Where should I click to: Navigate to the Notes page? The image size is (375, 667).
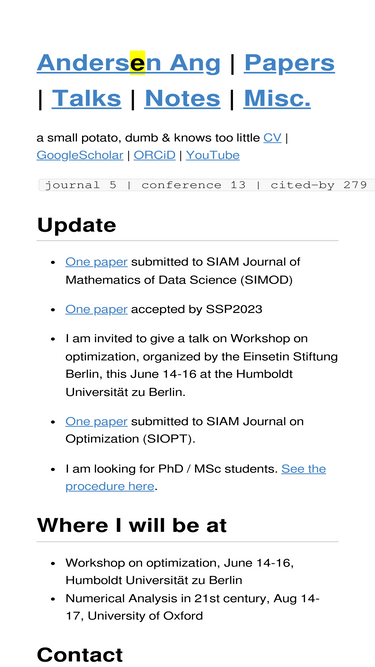coord(182,98)
